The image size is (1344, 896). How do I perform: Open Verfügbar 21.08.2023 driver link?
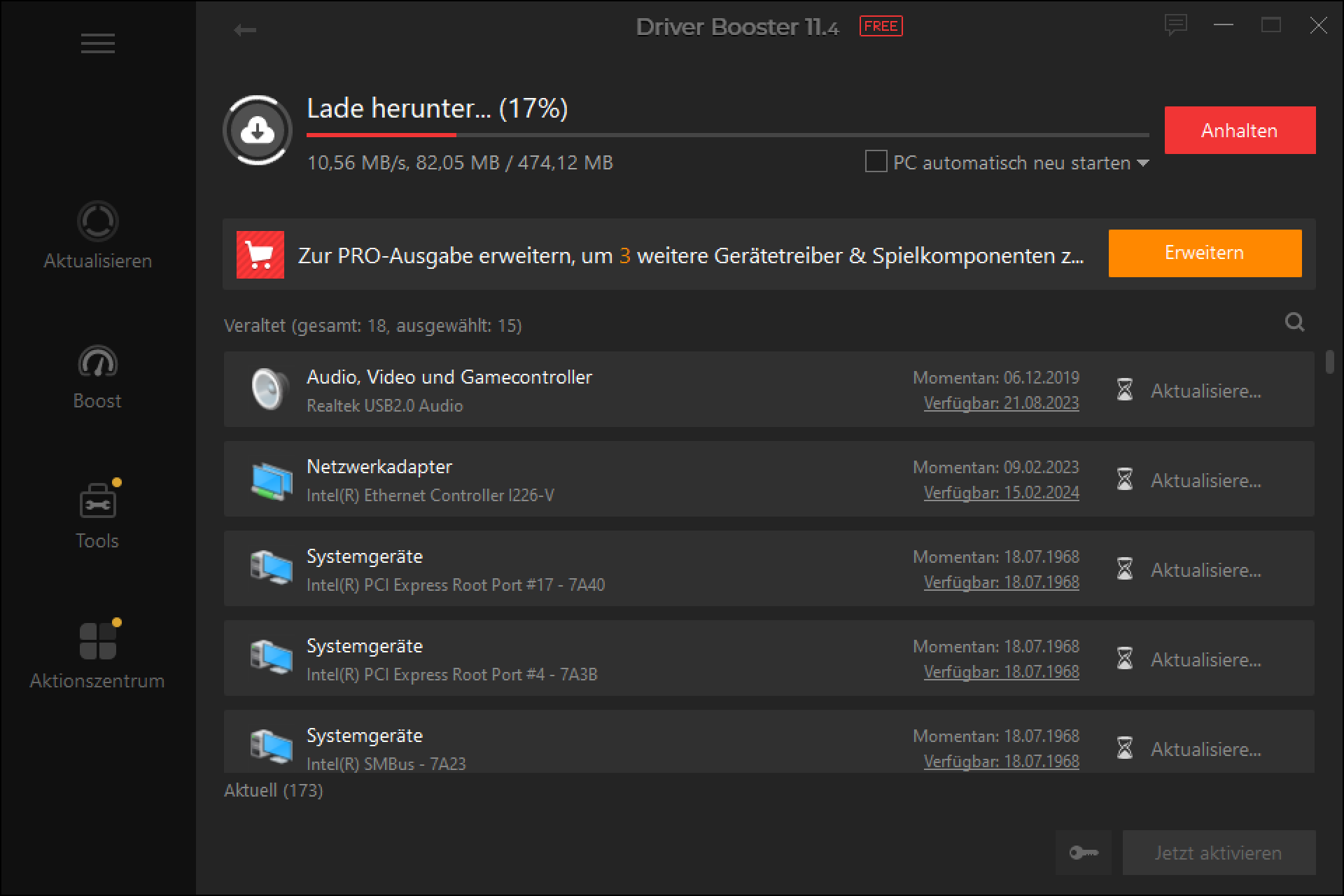[1001, 403]
